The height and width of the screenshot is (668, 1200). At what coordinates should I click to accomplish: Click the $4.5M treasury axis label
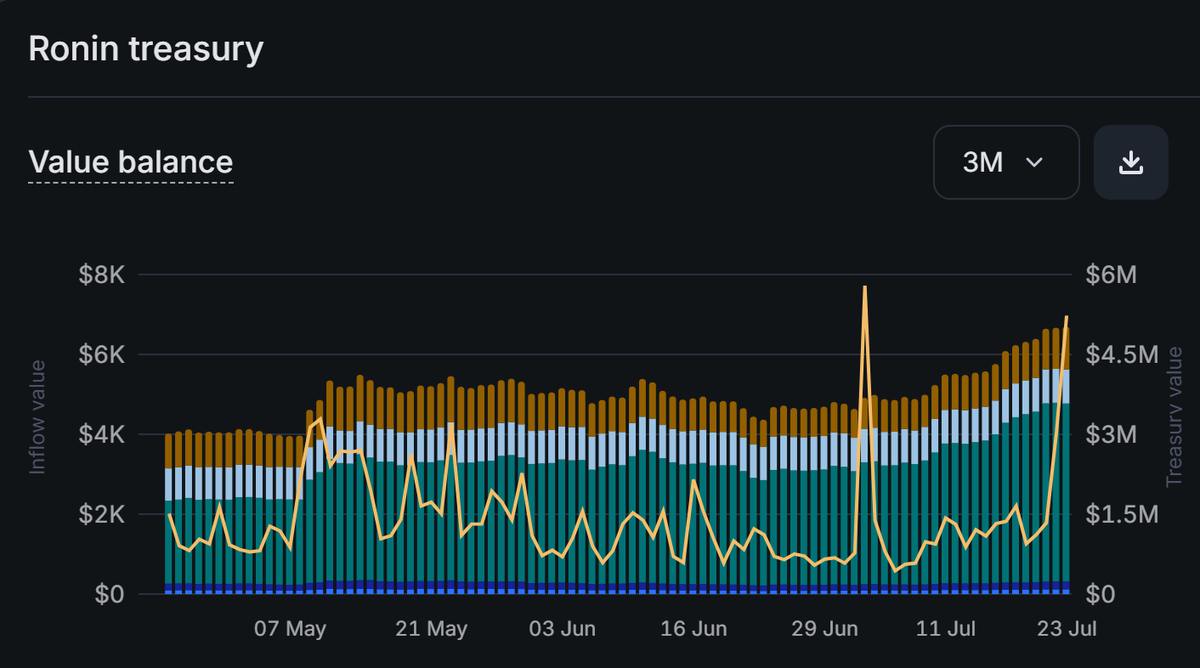tap(1121, 355)
